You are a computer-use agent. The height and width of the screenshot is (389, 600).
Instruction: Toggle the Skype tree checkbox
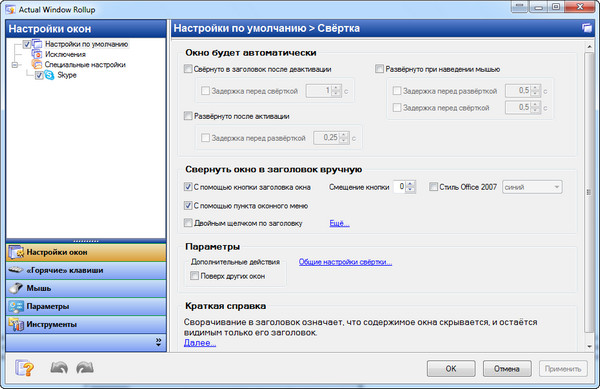point(39,75)
